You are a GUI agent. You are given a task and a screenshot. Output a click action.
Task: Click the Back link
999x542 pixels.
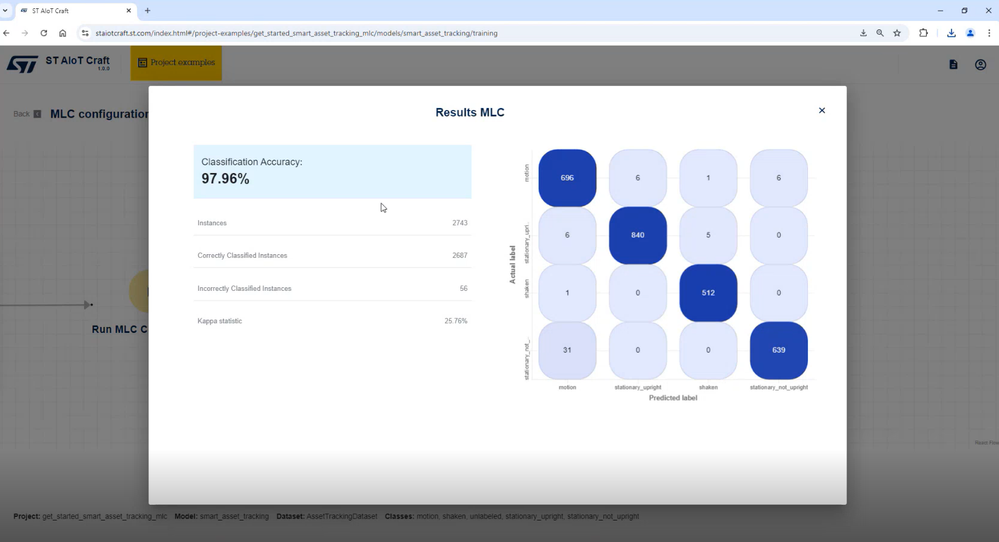pyautogui.click(x=22, y=114)
